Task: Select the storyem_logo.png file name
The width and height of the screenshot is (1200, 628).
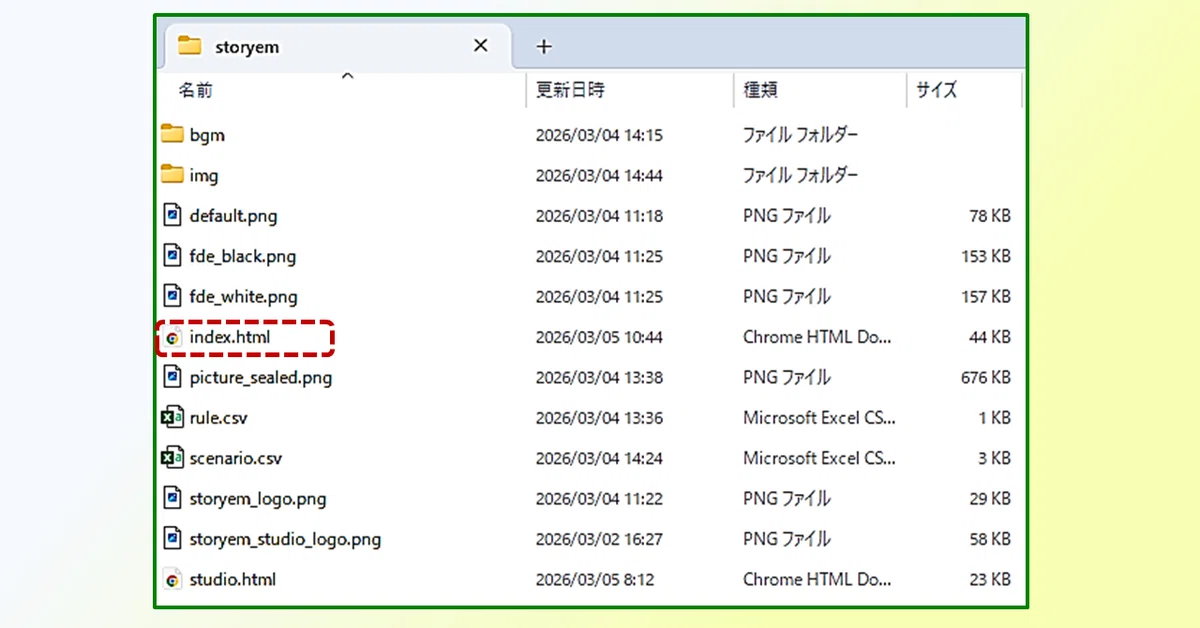Action: click(258, 499)
